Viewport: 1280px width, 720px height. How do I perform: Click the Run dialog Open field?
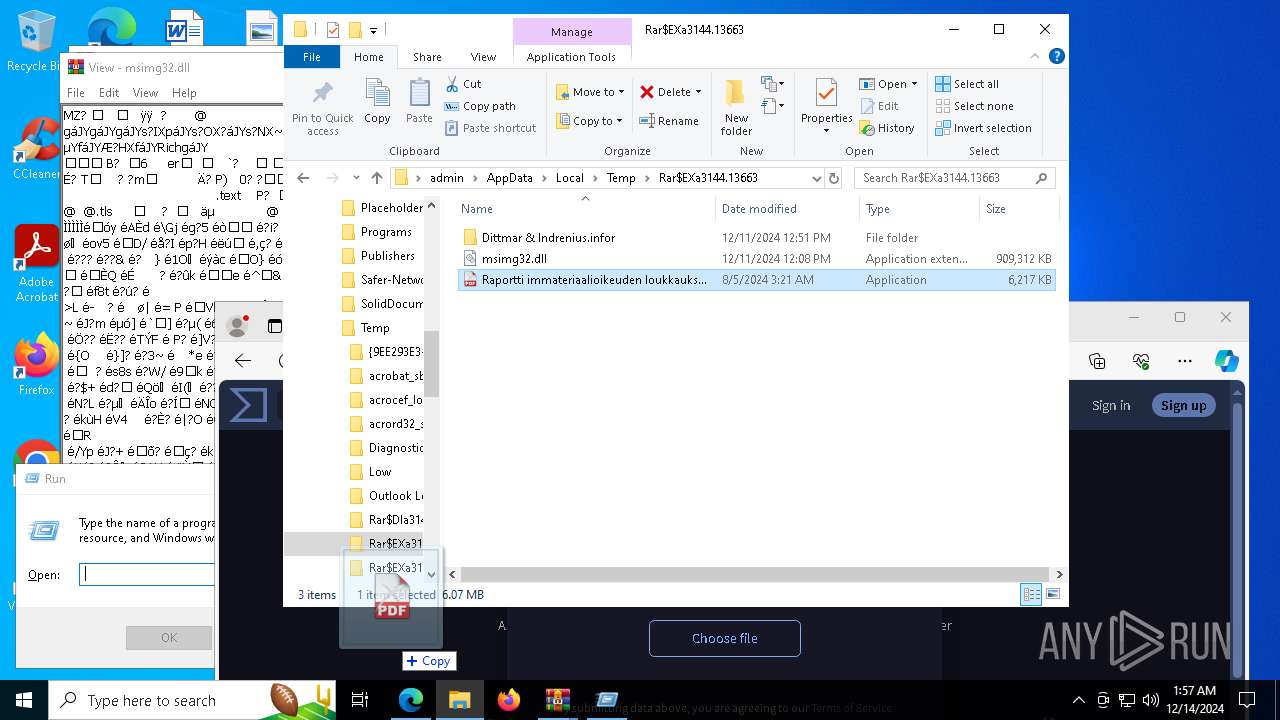(147, 574)
